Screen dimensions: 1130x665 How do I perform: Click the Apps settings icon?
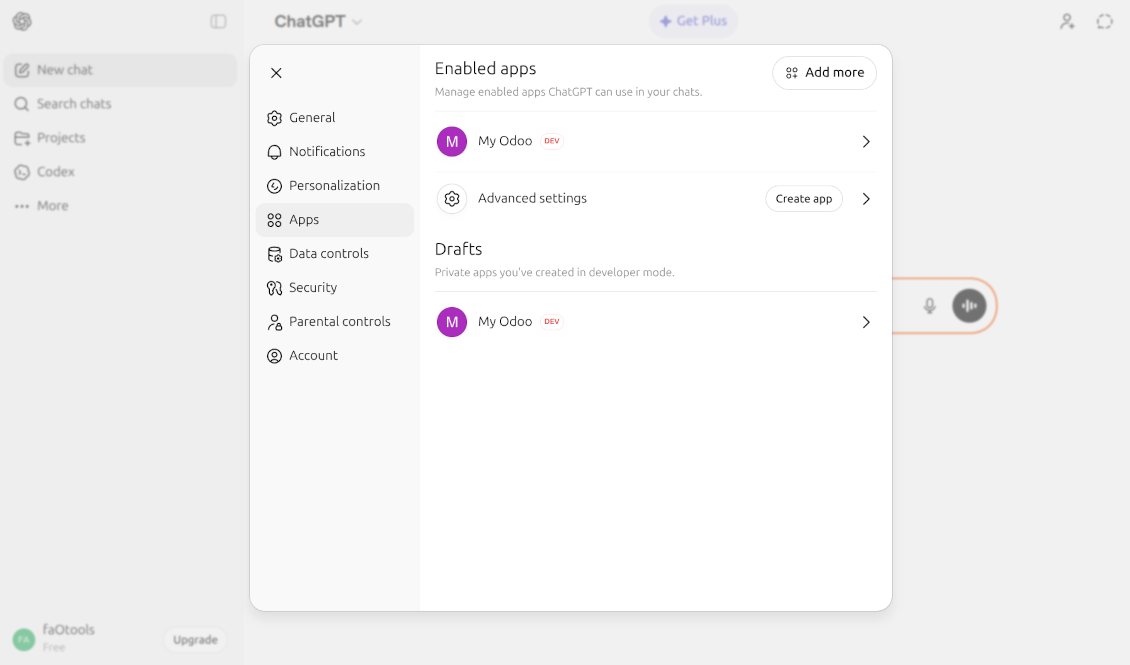[x=274, y=219]
